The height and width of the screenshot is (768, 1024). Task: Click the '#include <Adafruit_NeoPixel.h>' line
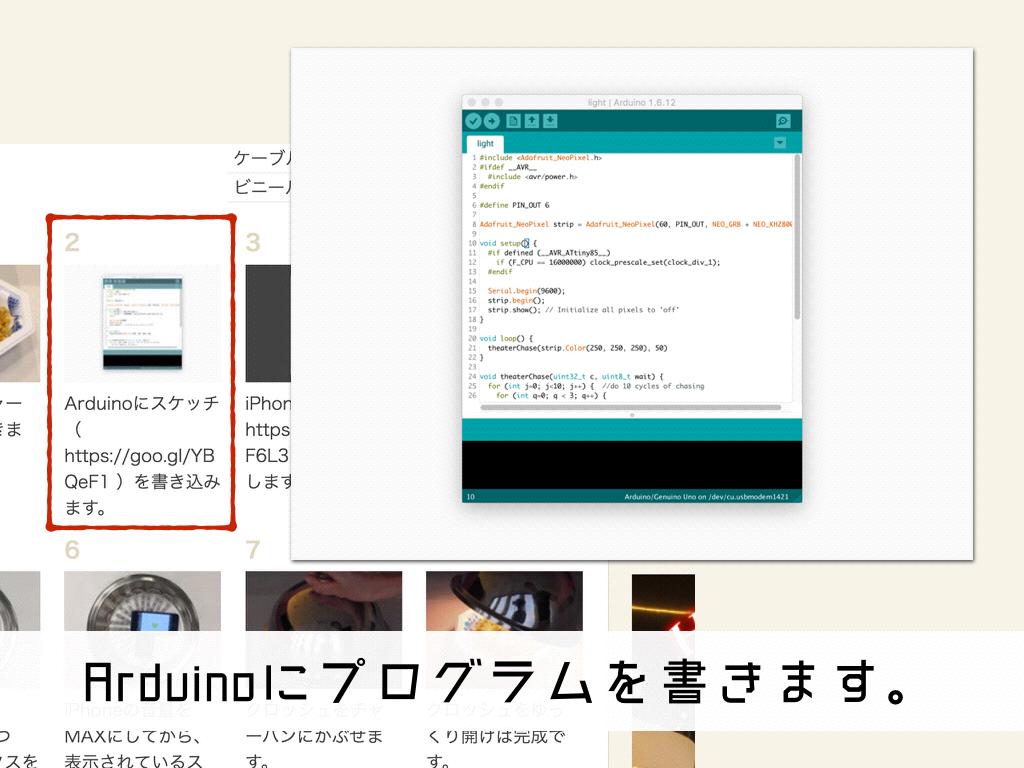pos(541,157)
